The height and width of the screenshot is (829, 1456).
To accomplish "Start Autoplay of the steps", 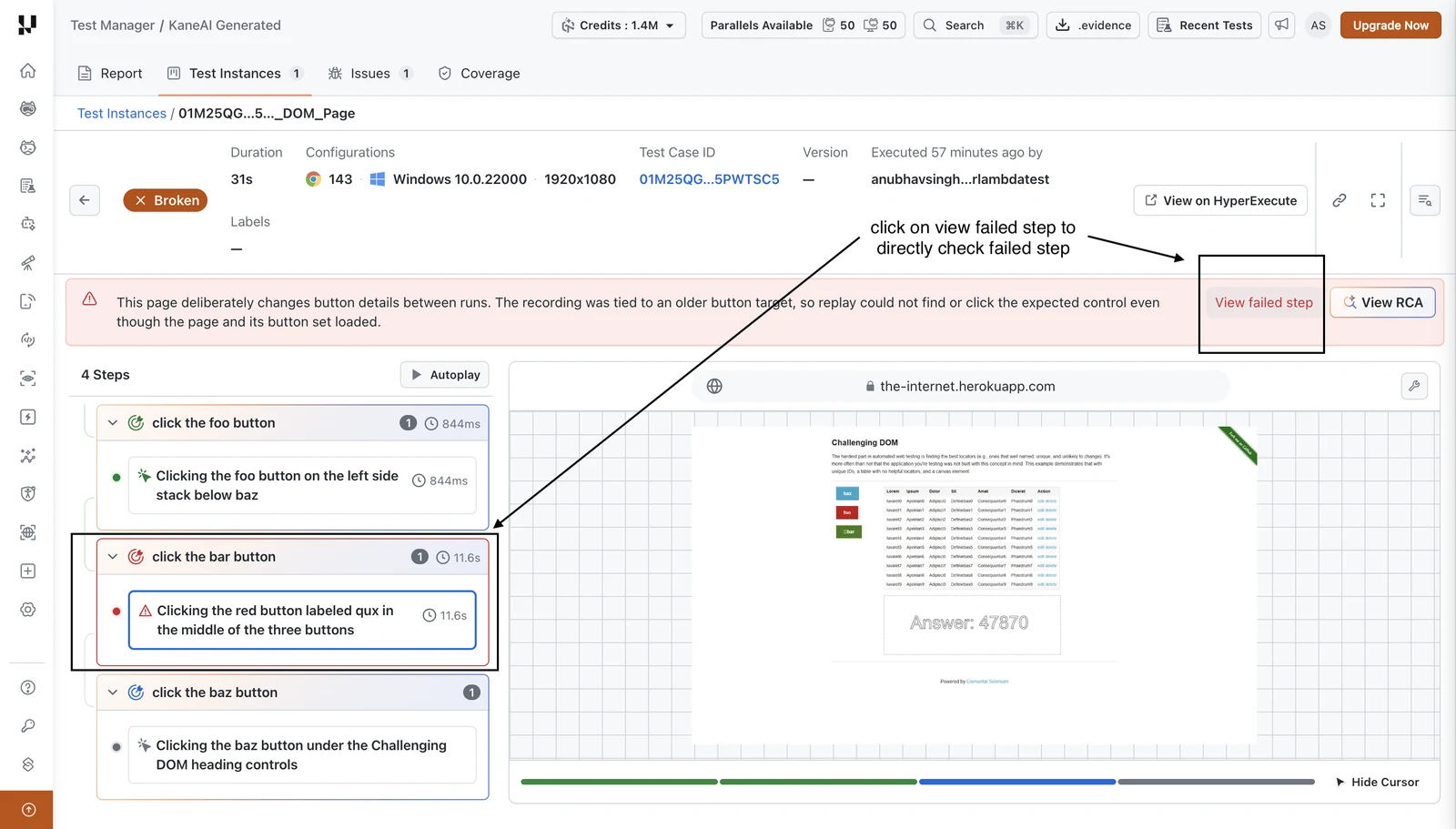I will pyautogui.click(x=445, y=375).
